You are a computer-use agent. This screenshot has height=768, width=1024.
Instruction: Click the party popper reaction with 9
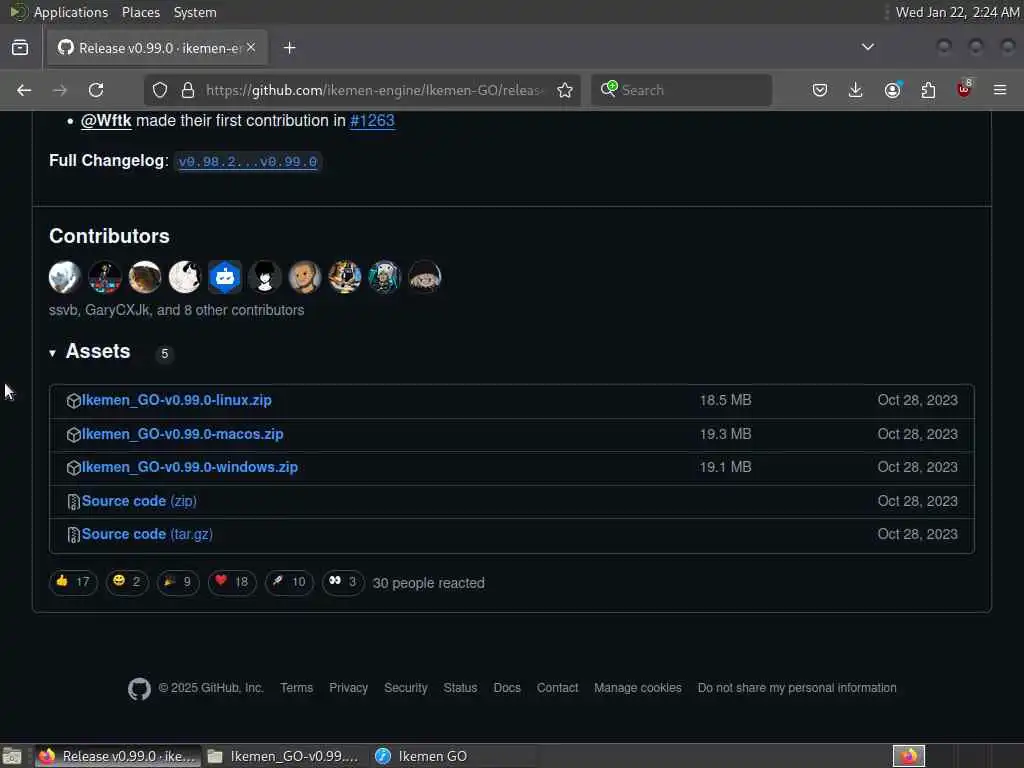178,582
